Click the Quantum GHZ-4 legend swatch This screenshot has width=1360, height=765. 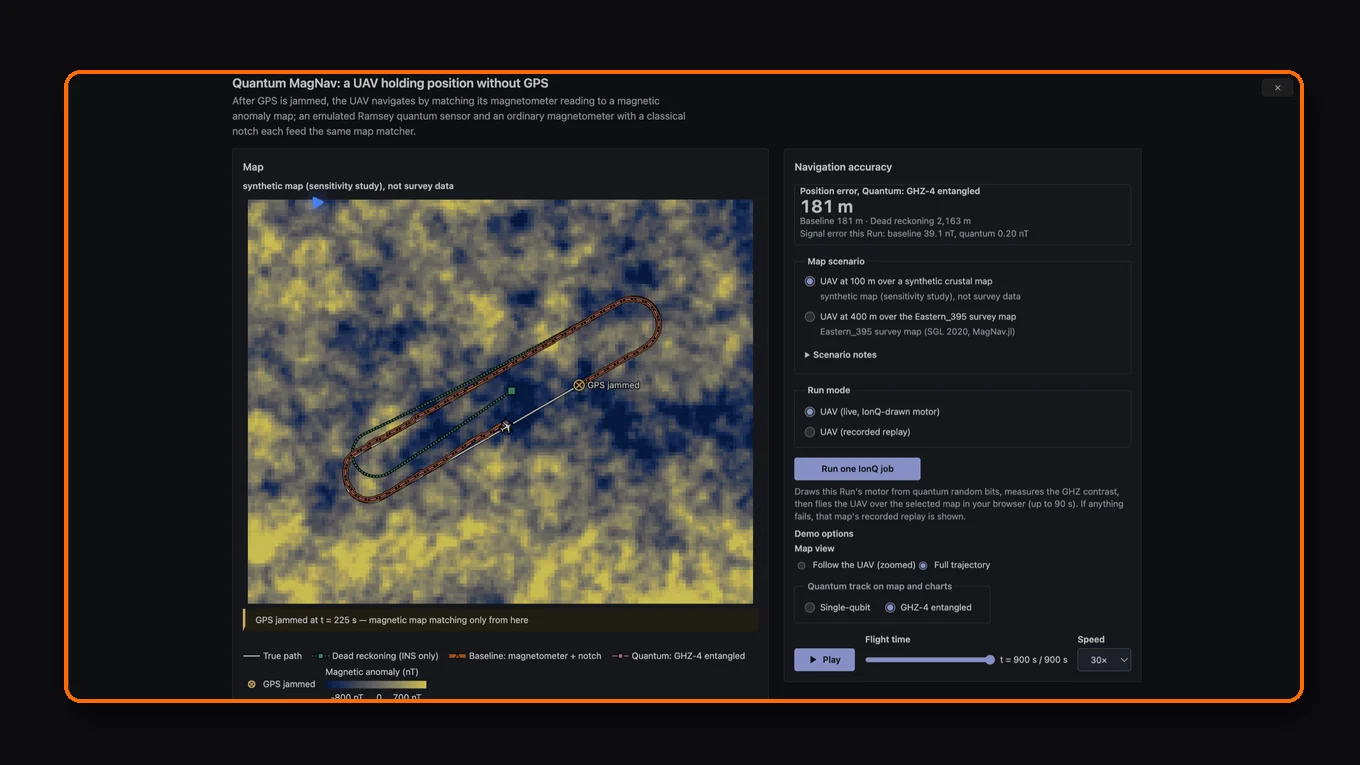pos(620,656)
